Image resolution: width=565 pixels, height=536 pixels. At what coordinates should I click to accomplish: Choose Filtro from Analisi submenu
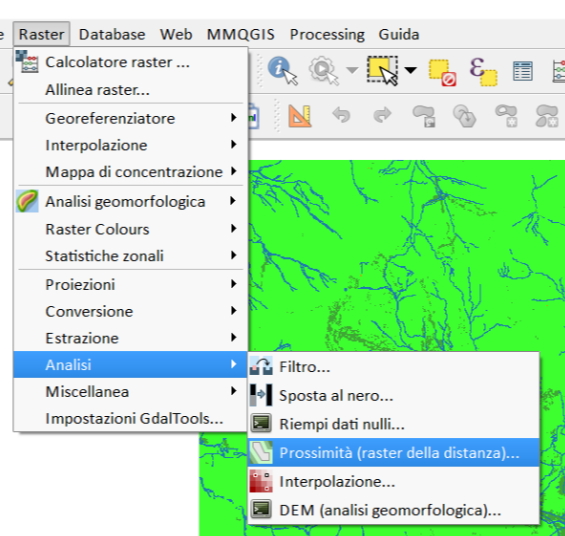394,367
